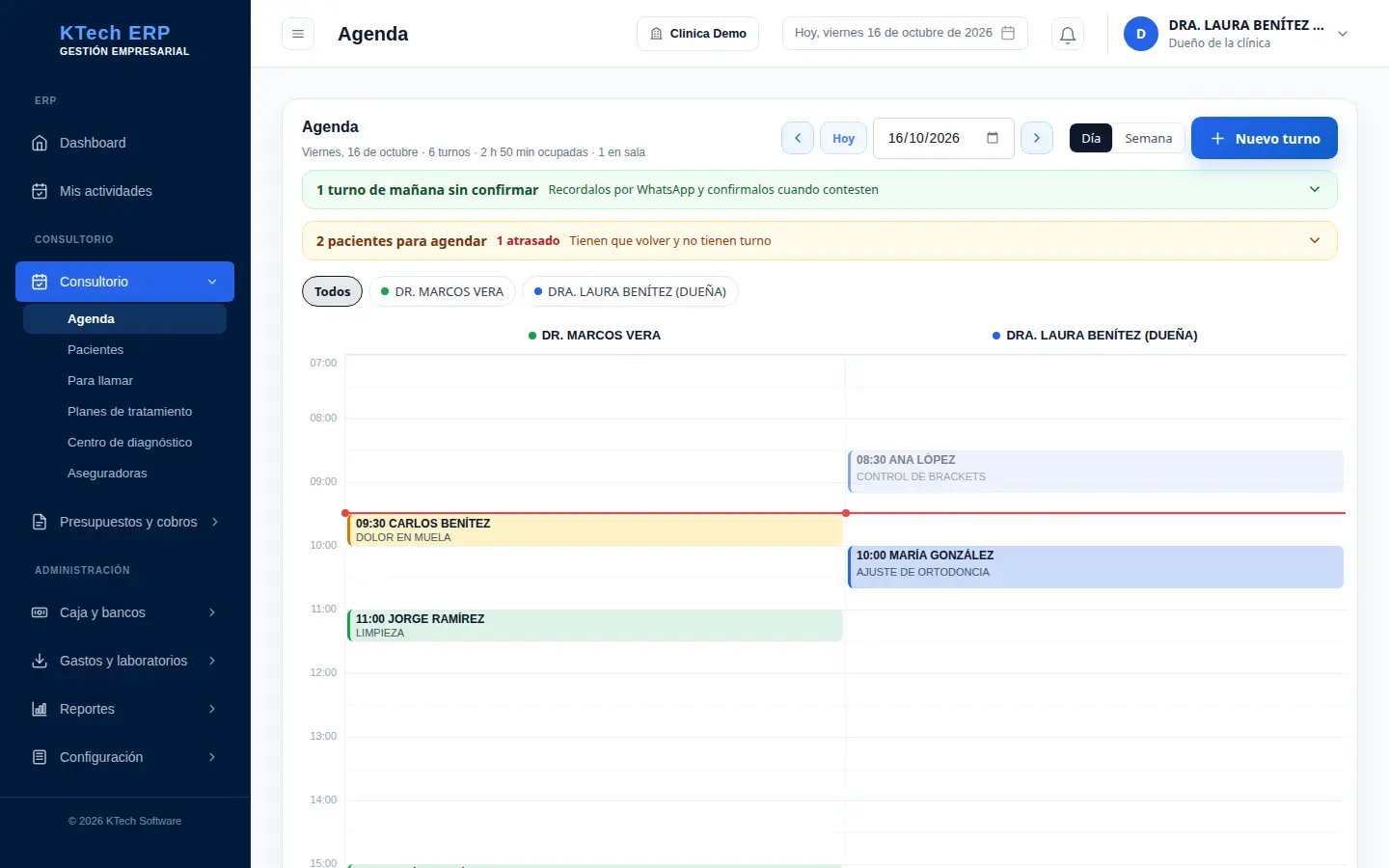Expand the unconfirmed turno banner chevron
This screenshot has height=868, width=1389.
[x=1315, y=189]
